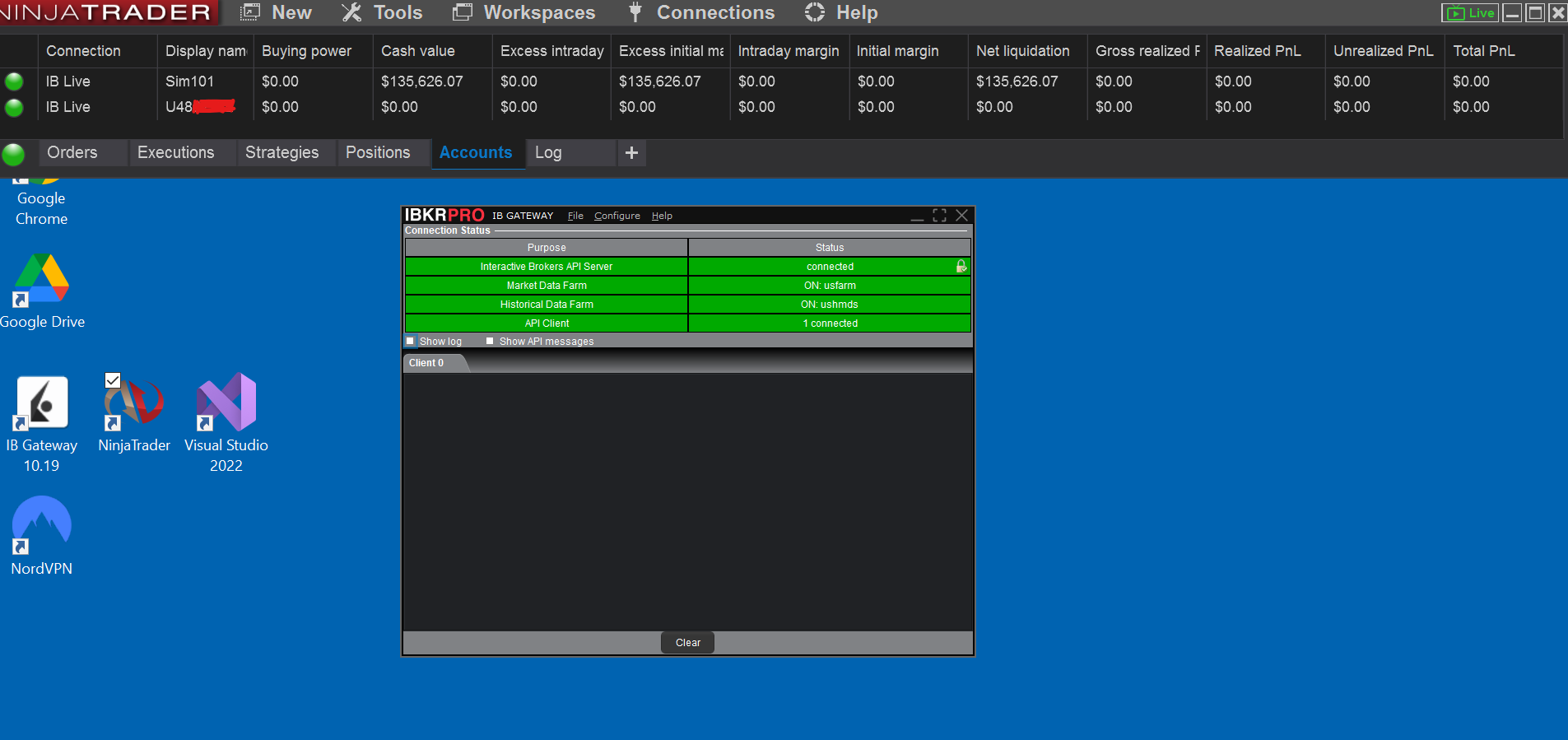The width and height of the screenshot is (1568, 740).
Task: Open Google Chrome desktop shortcut
Action: pos(41,203)
